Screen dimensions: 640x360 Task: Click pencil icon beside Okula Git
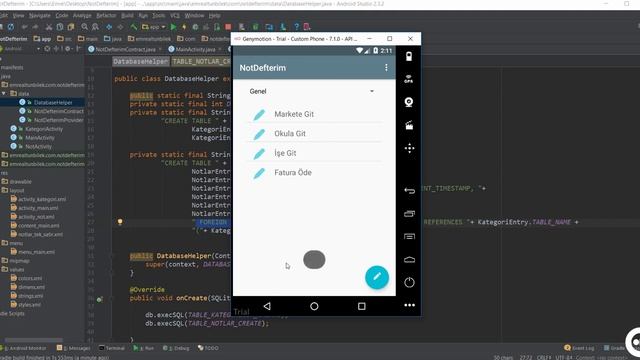click(259, 134)
